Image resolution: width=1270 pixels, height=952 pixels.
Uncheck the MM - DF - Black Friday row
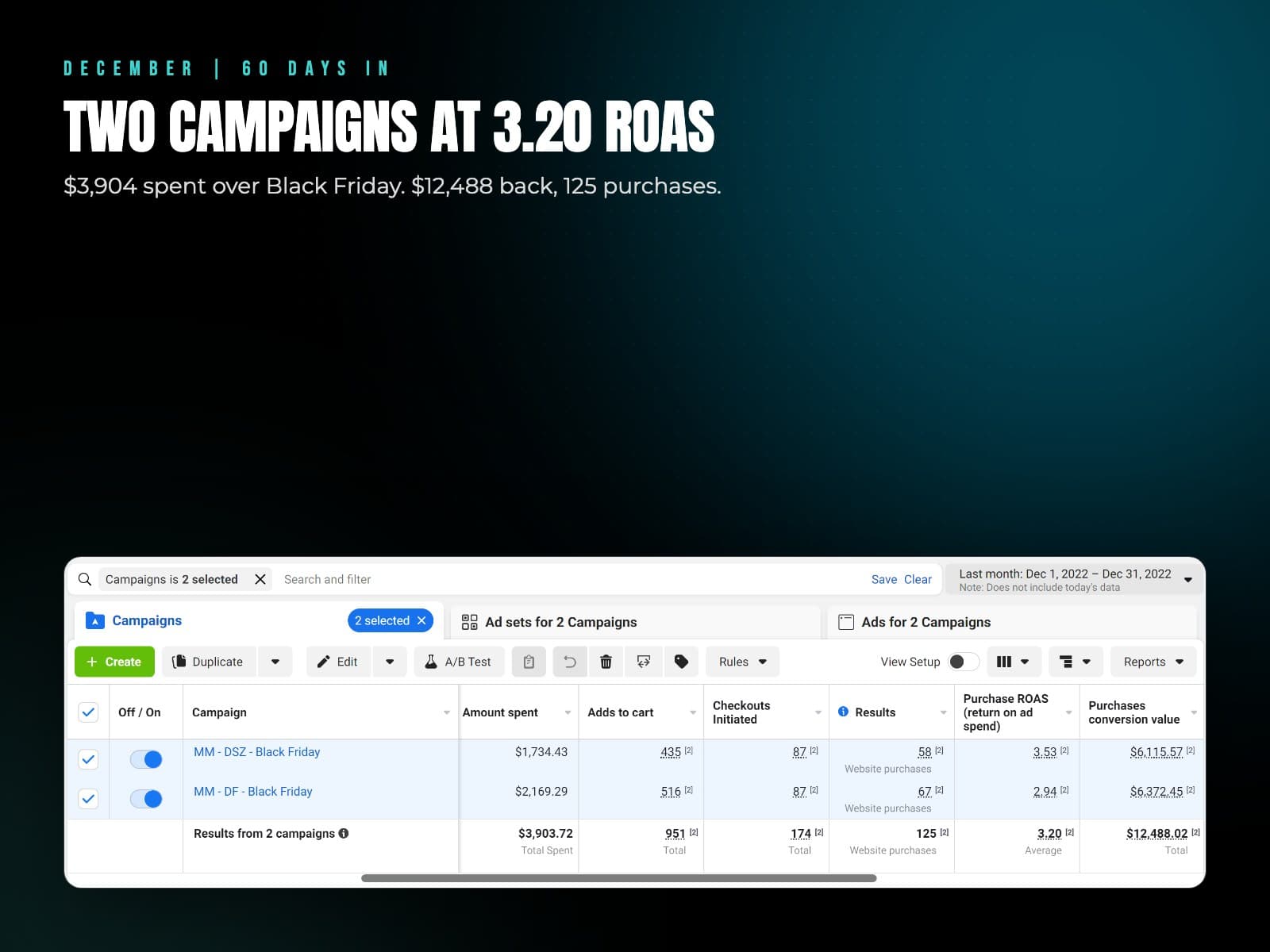tap(88, 799)
